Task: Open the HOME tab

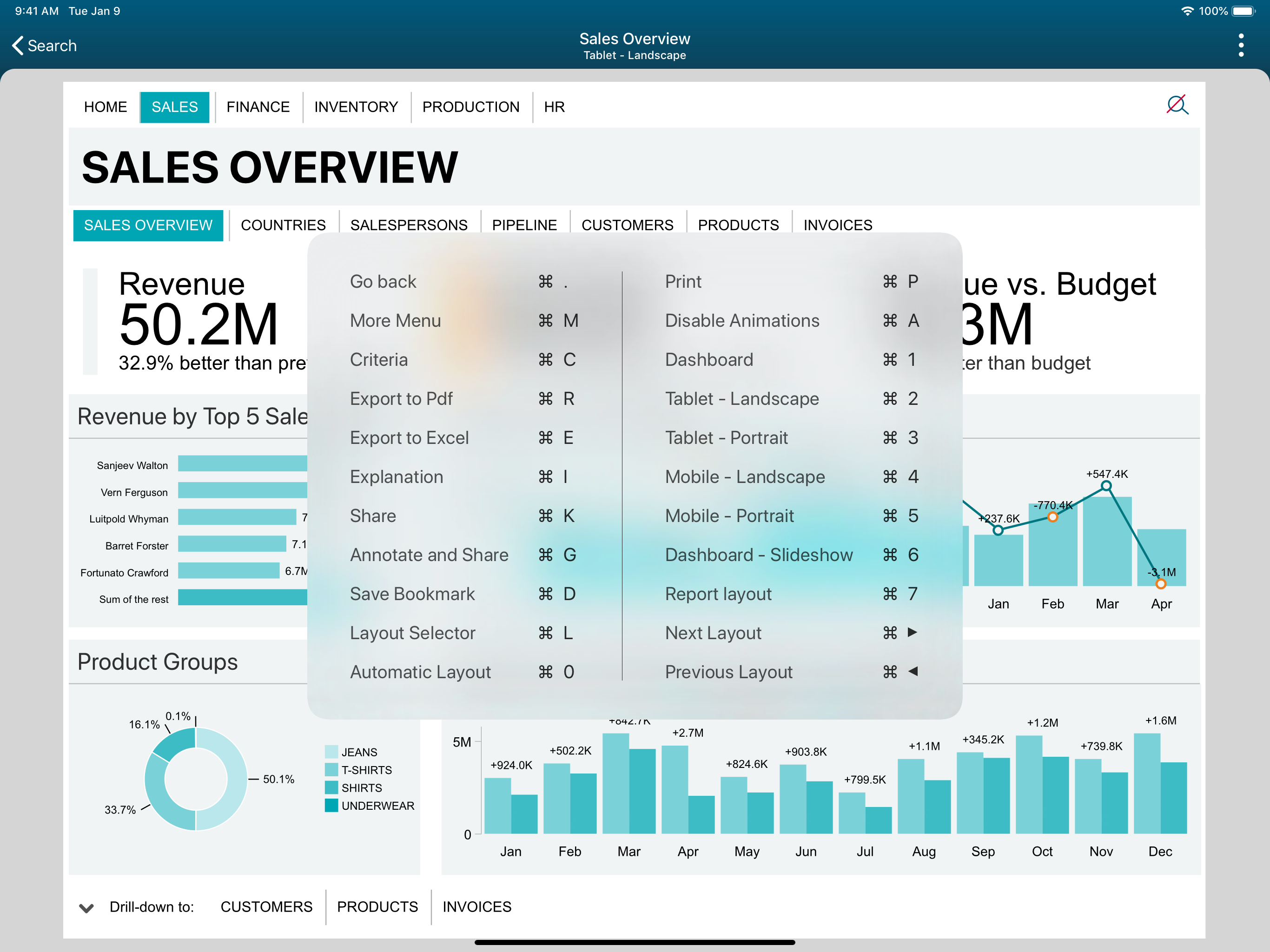Action: tap(106, 107)
